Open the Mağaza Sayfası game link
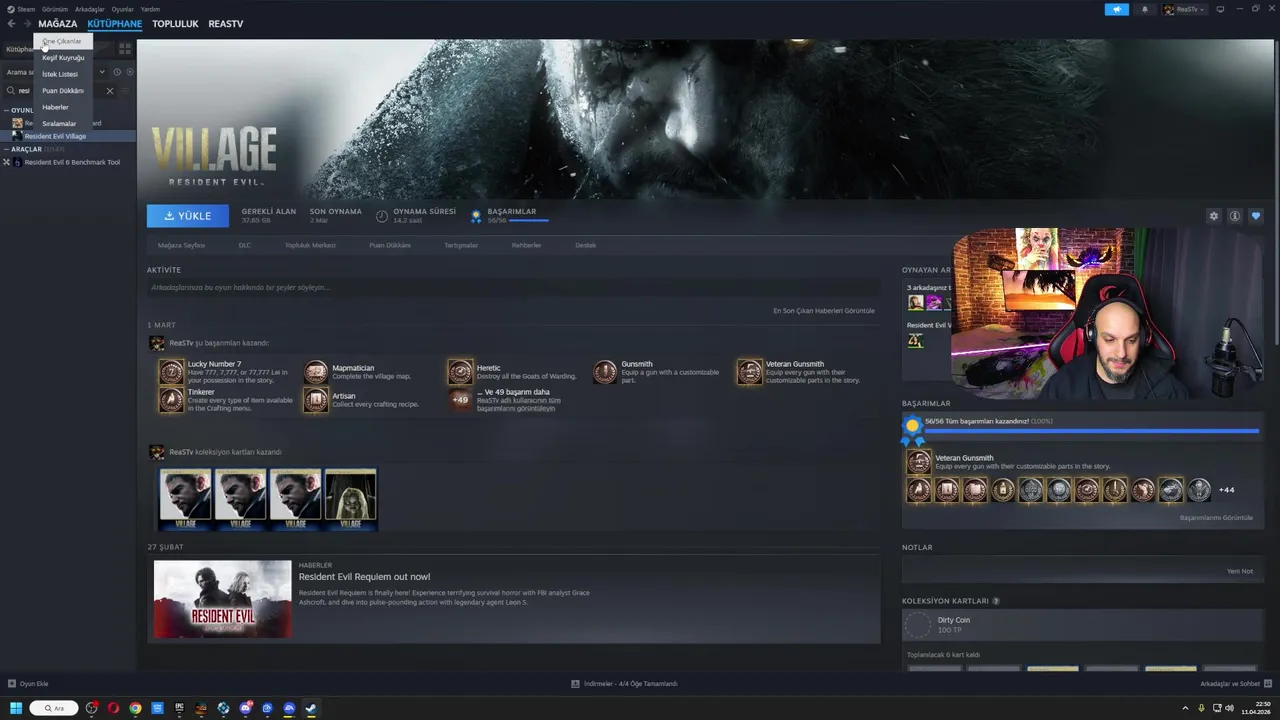This screenshot has height=720, width=1280. (x=181, y=245)
